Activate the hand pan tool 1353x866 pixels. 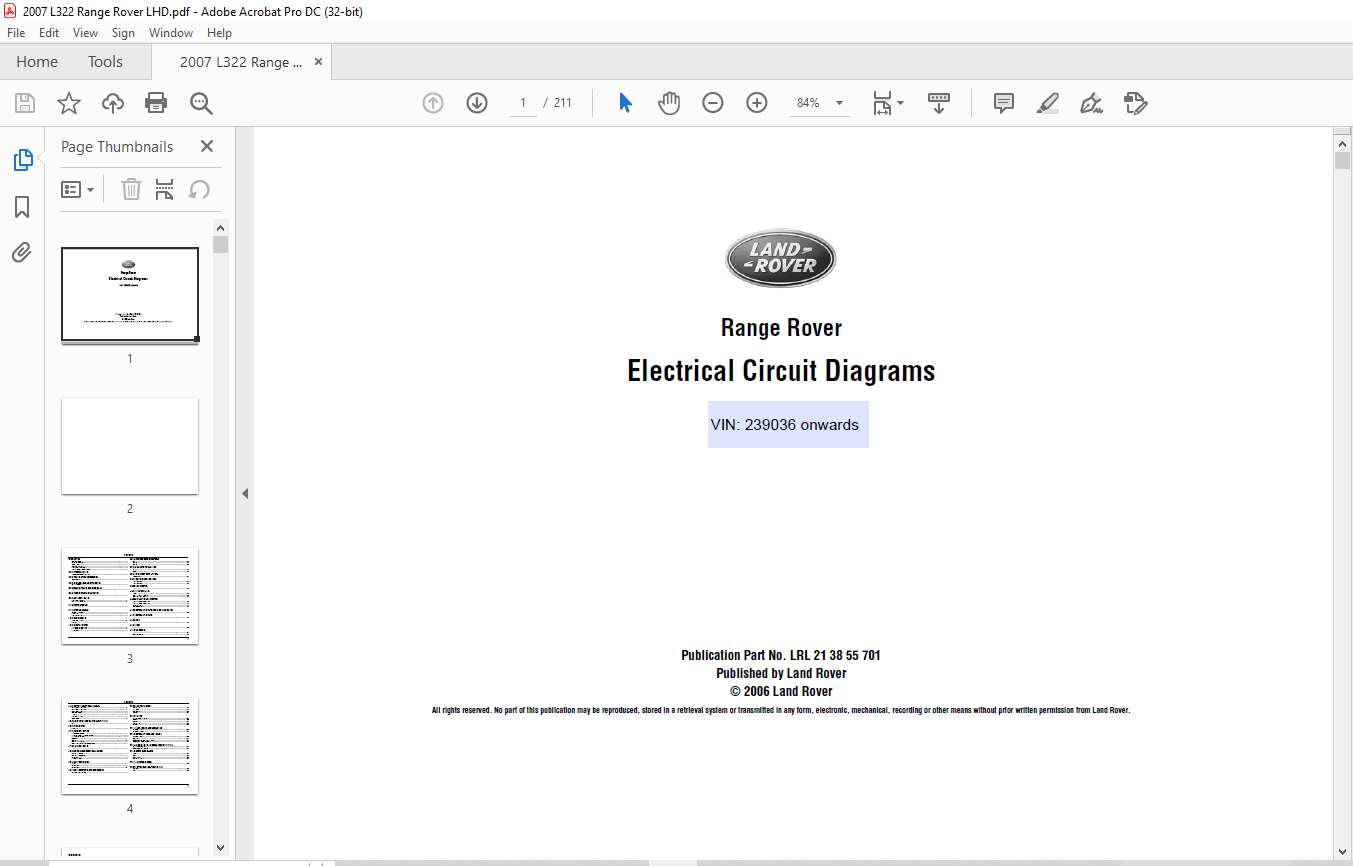pos(669,103)
